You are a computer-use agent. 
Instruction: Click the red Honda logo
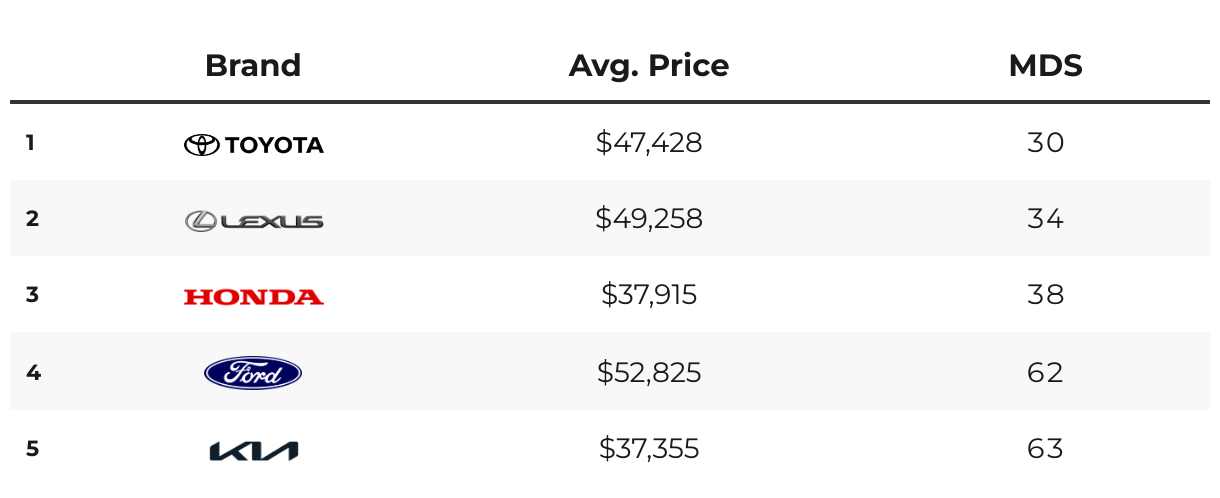[253, 297]
